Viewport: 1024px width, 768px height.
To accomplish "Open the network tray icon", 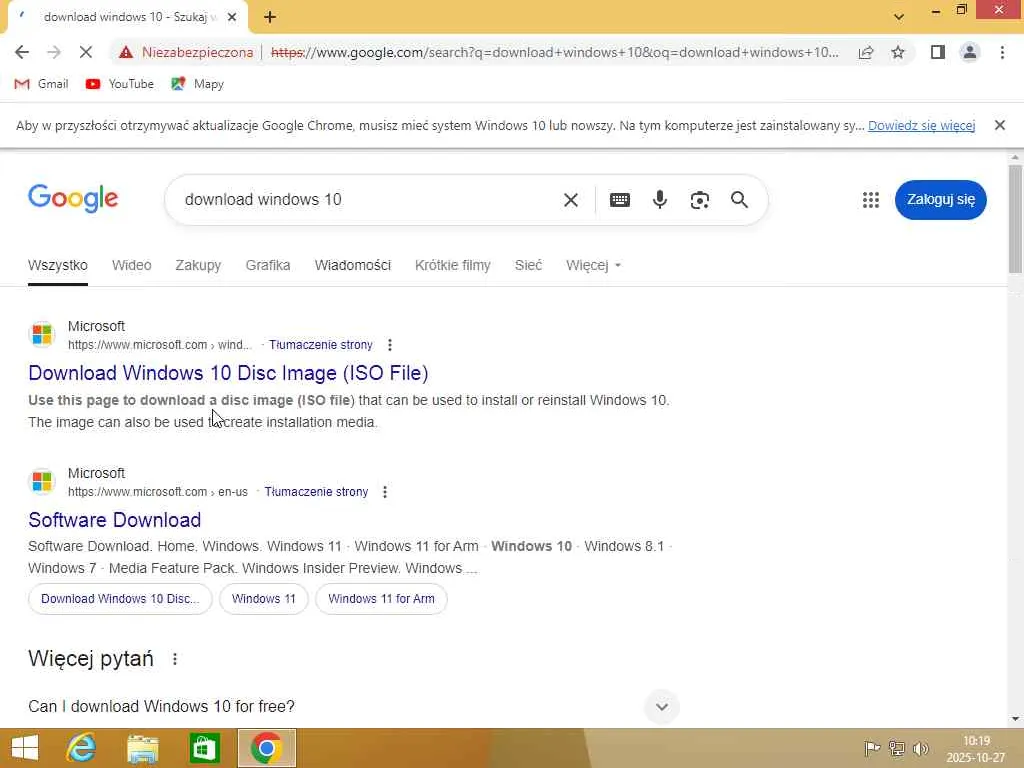I will tap(897, 748).
